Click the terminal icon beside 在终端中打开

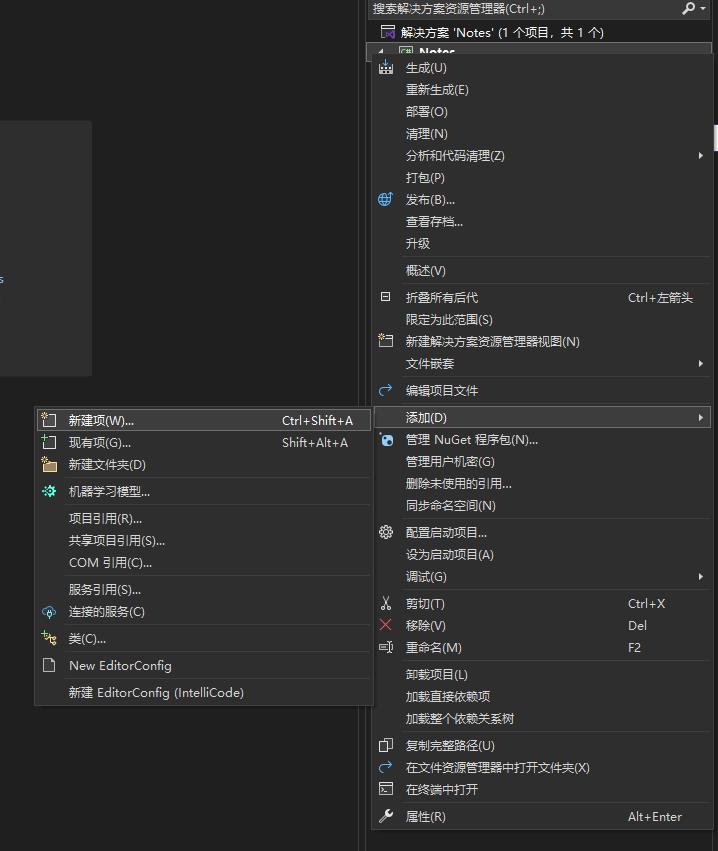[386, 789]
